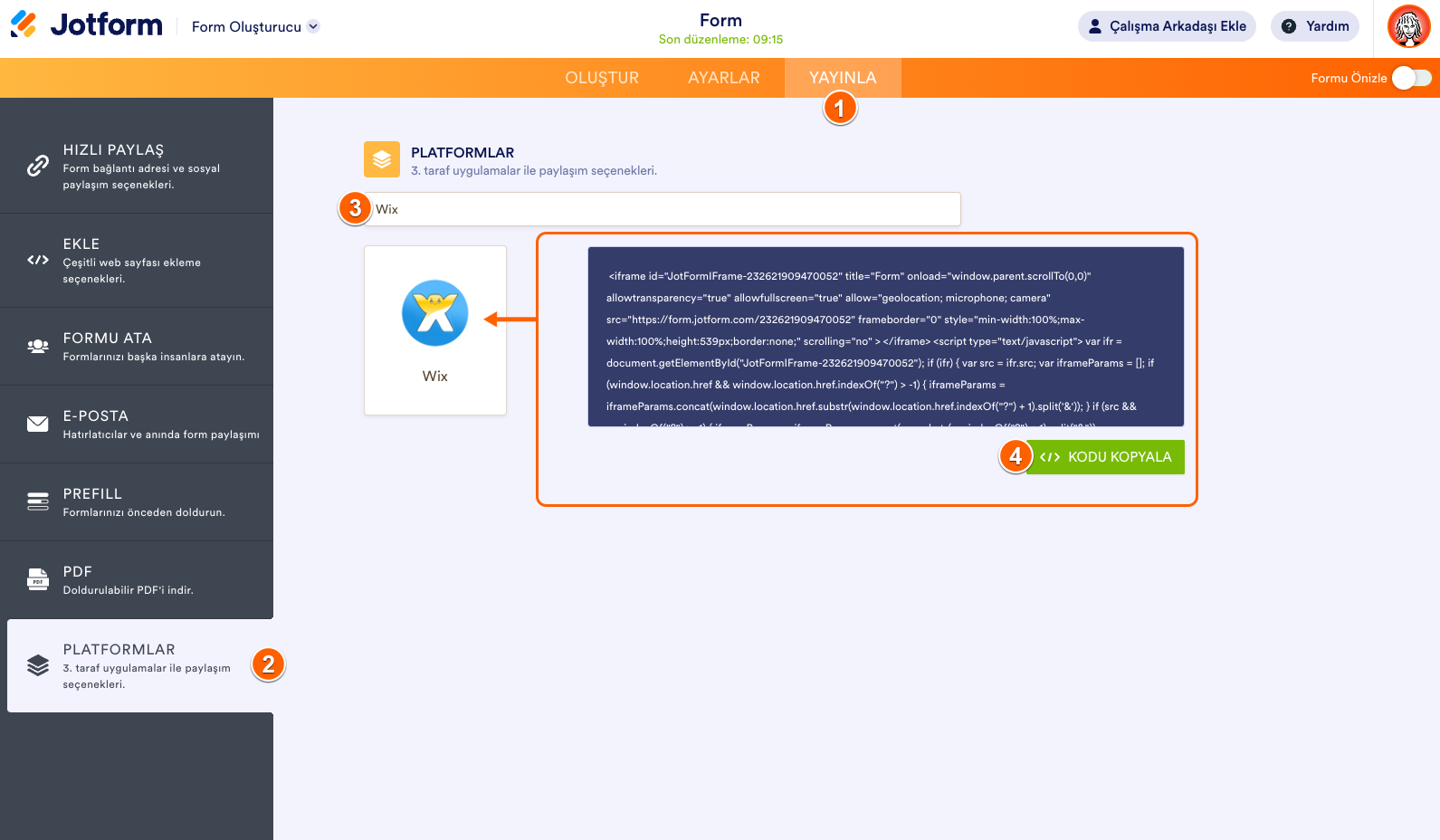This screenshot has width=1440, height=840.
Task: Expand the Form Oluşturucu dropdown arrow
Action: click(313, 26)
